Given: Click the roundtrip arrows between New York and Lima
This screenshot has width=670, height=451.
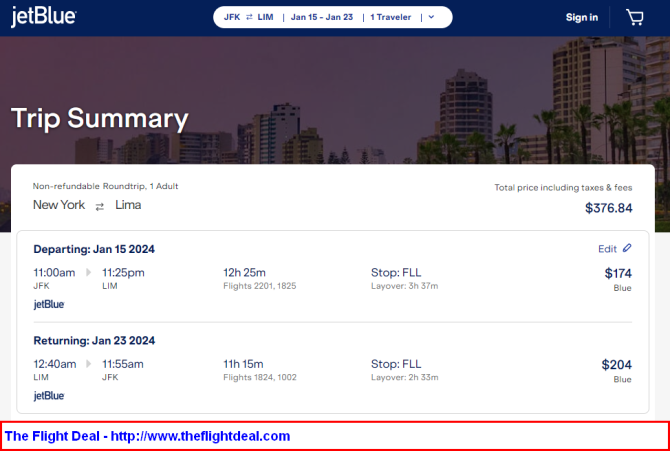Looking at the screenshot, I should 100,207.
